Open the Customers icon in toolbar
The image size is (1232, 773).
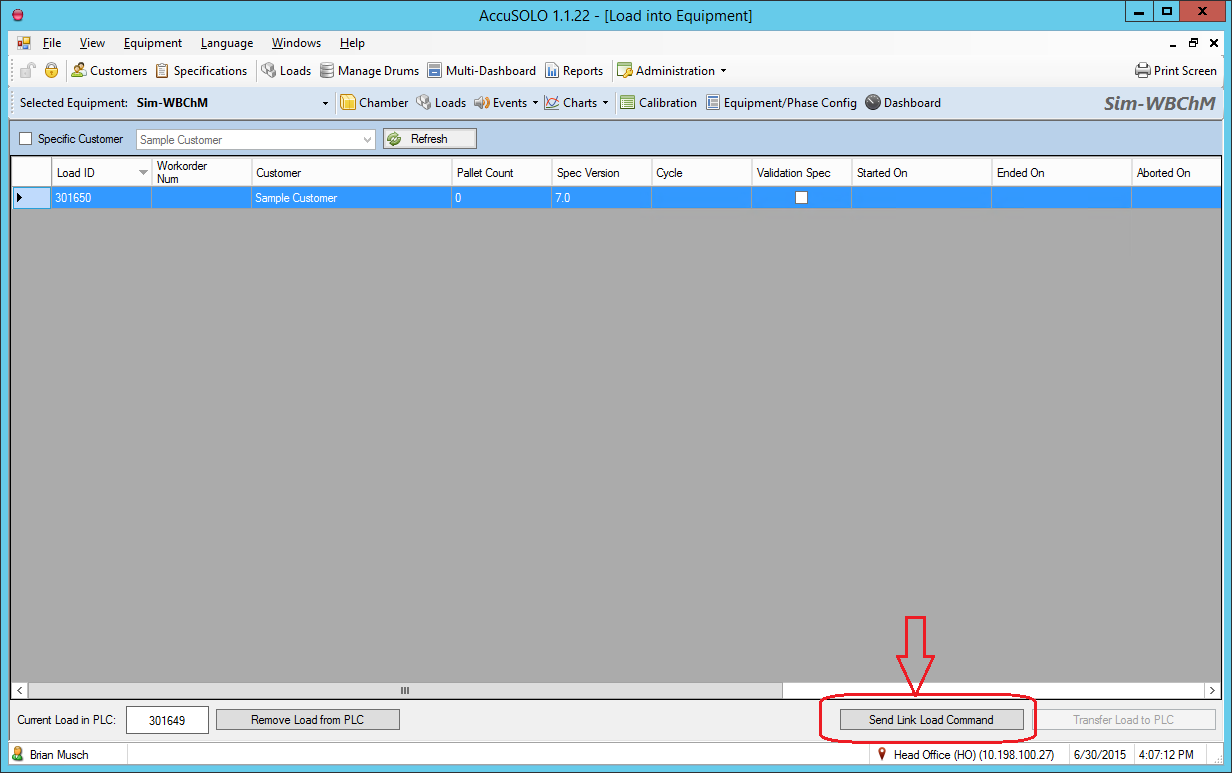[78, 71]
